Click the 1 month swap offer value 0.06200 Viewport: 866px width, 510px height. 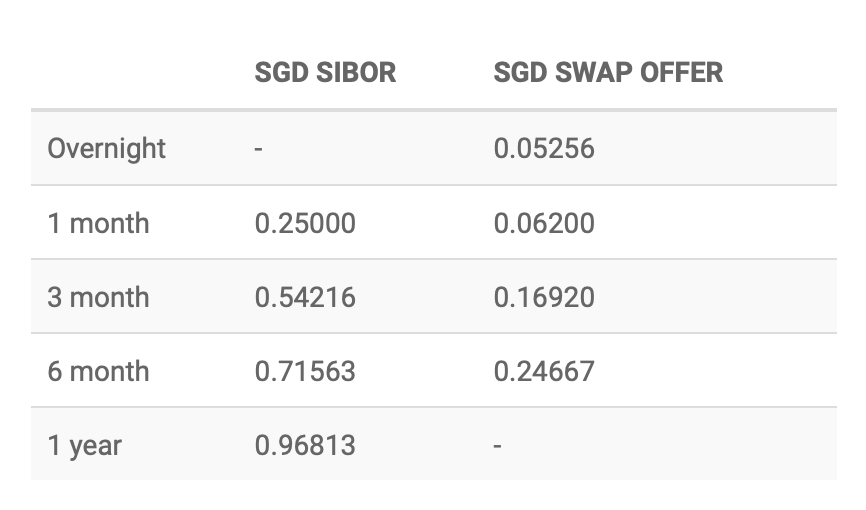[544, 223]
